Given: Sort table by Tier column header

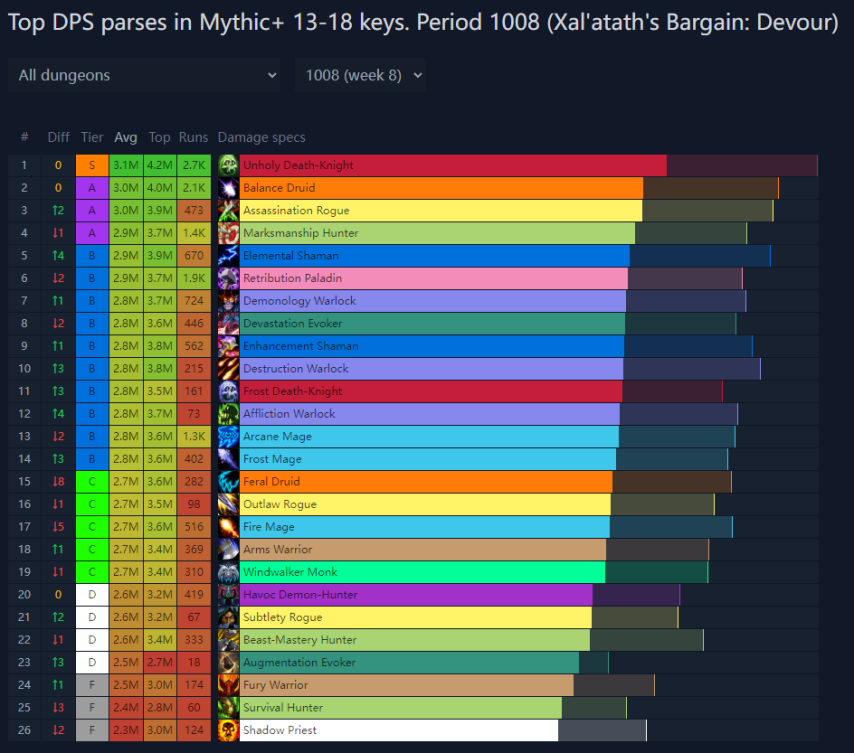Looking at the screenshot, I should point(92,138).
